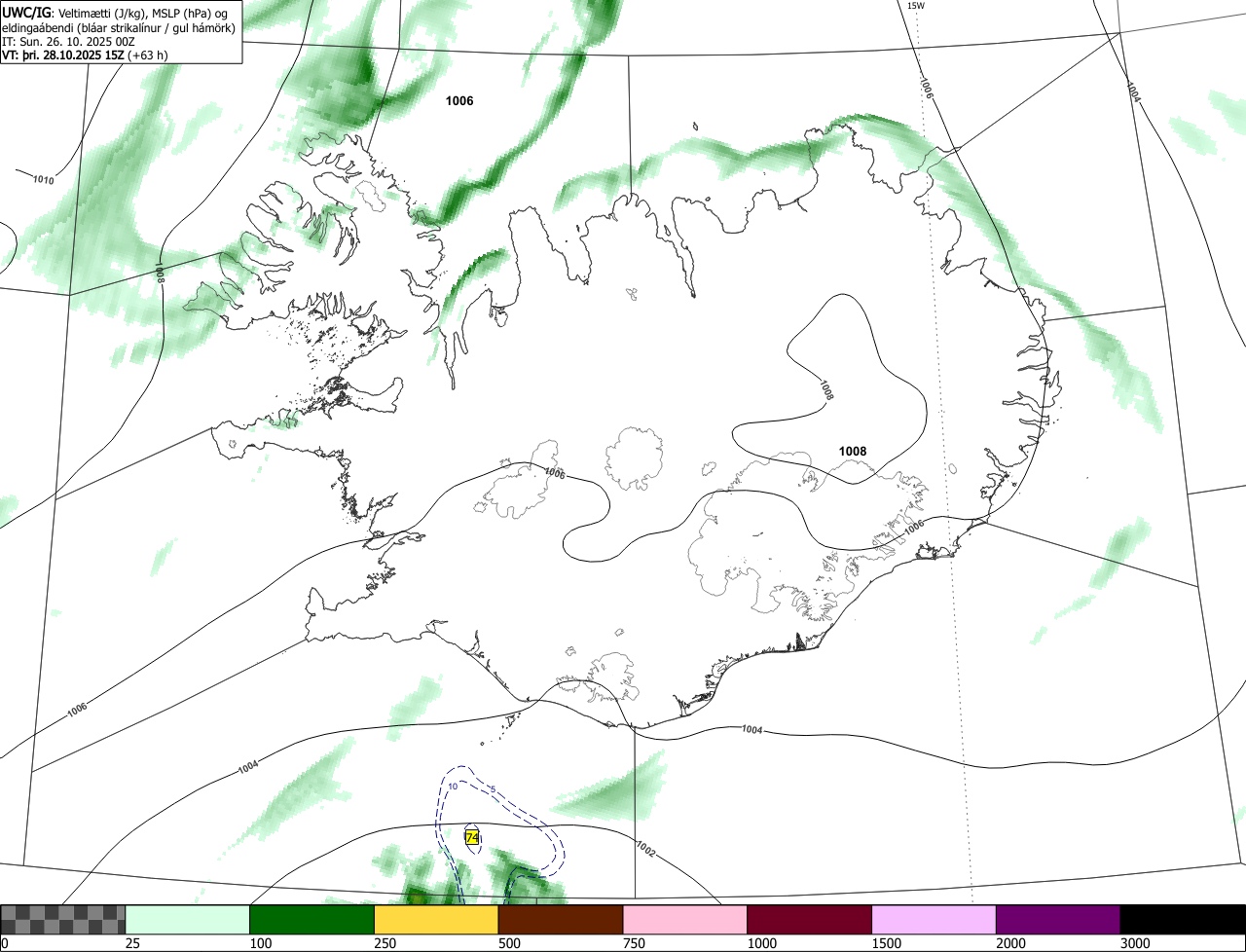Screen dimensions: 1246x952
Task: Click the "1500" legend value
Action: 885,944
